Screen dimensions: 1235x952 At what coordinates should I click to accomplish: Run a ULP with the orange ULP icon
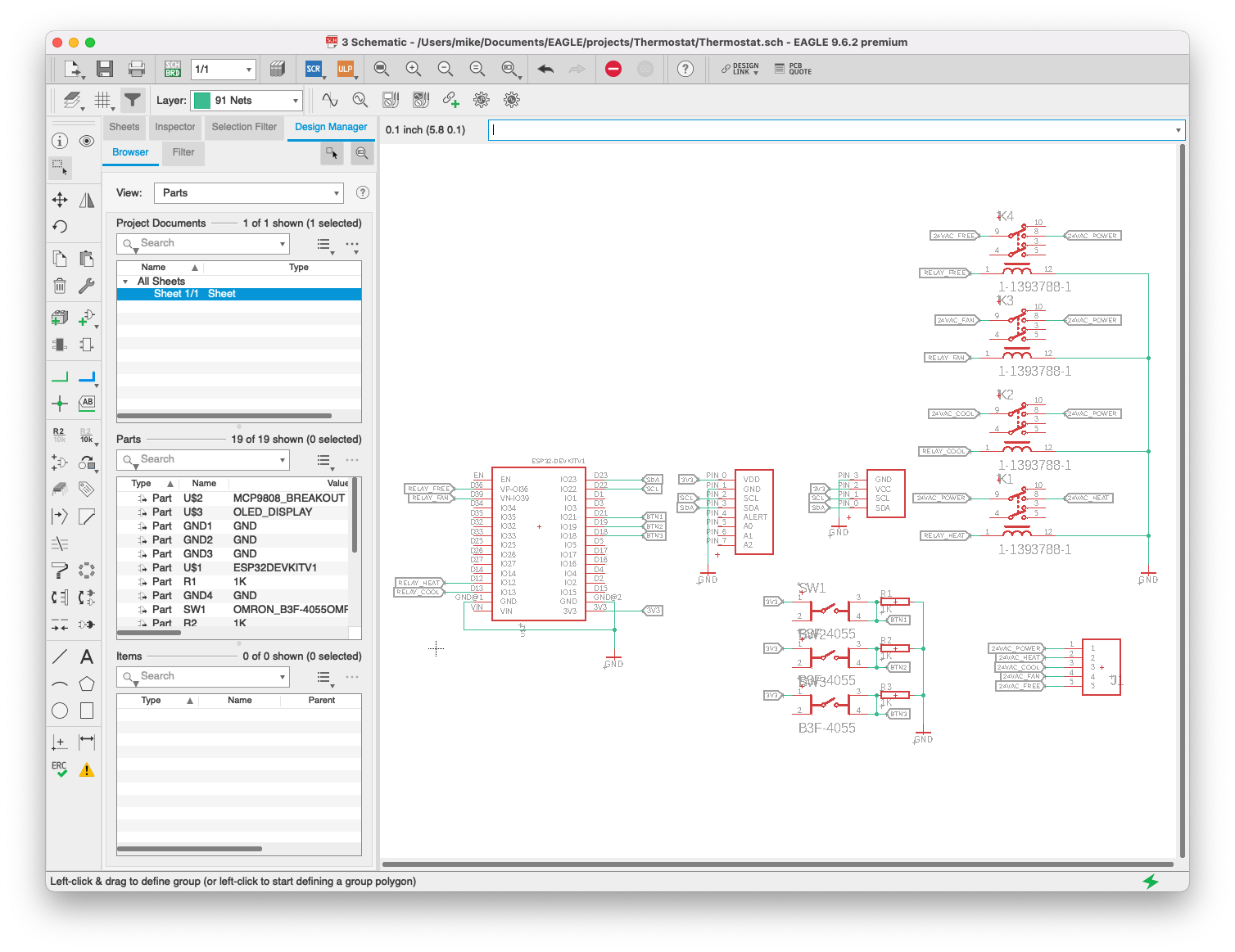[x=346, y=69]
